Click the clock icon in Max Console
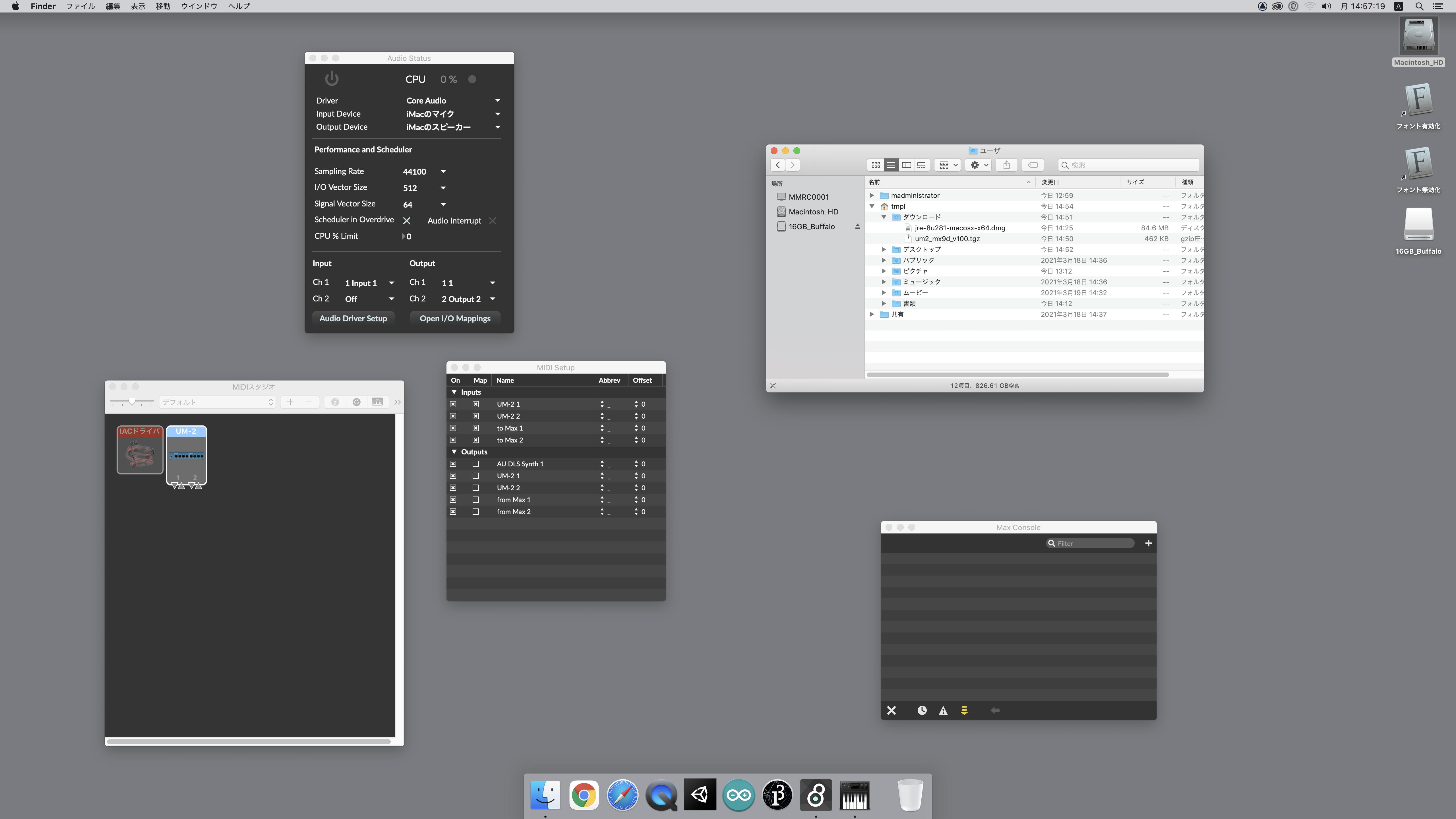This screenshot has width=1456, height=819. click(922, 710)
